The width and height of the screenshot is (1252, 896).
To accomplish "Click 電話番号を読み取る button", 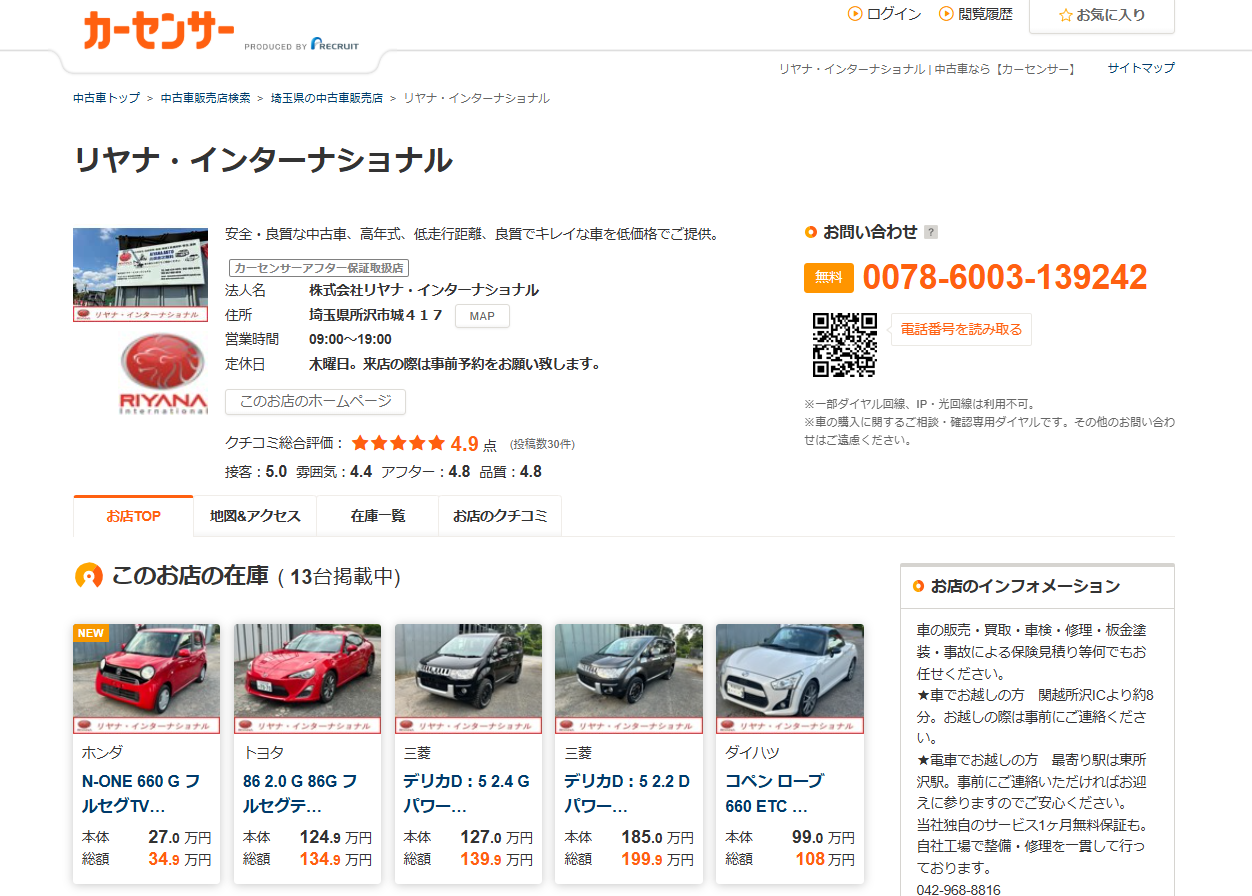I will (x=961, y=329).
